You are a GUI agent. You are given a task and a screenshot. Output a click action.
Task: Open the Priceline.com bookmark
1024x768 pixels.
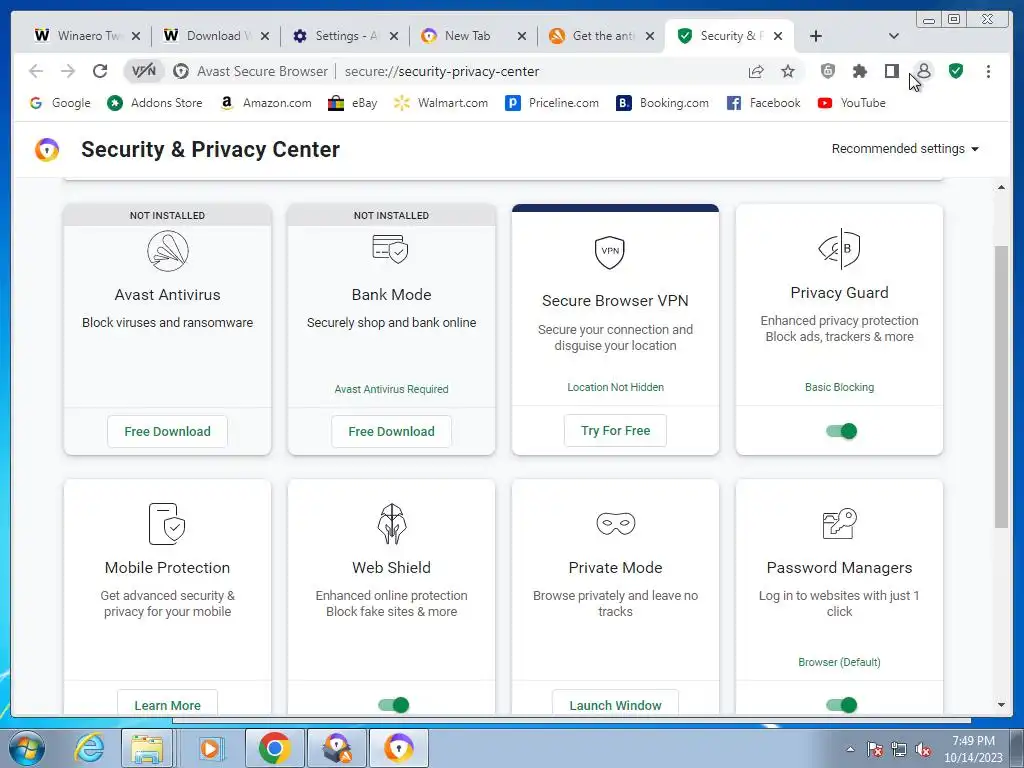(x=552, y=103)
